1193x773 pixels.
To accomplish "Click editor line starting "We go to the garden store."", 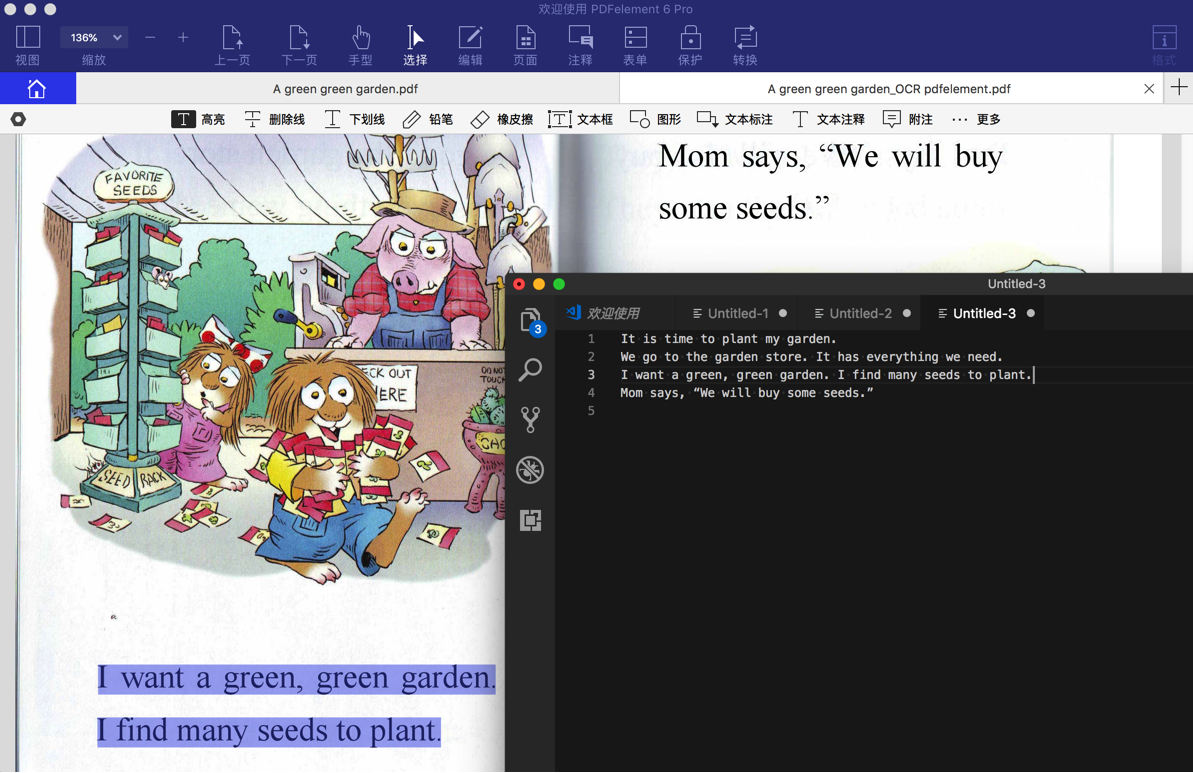I will point(811,357).
